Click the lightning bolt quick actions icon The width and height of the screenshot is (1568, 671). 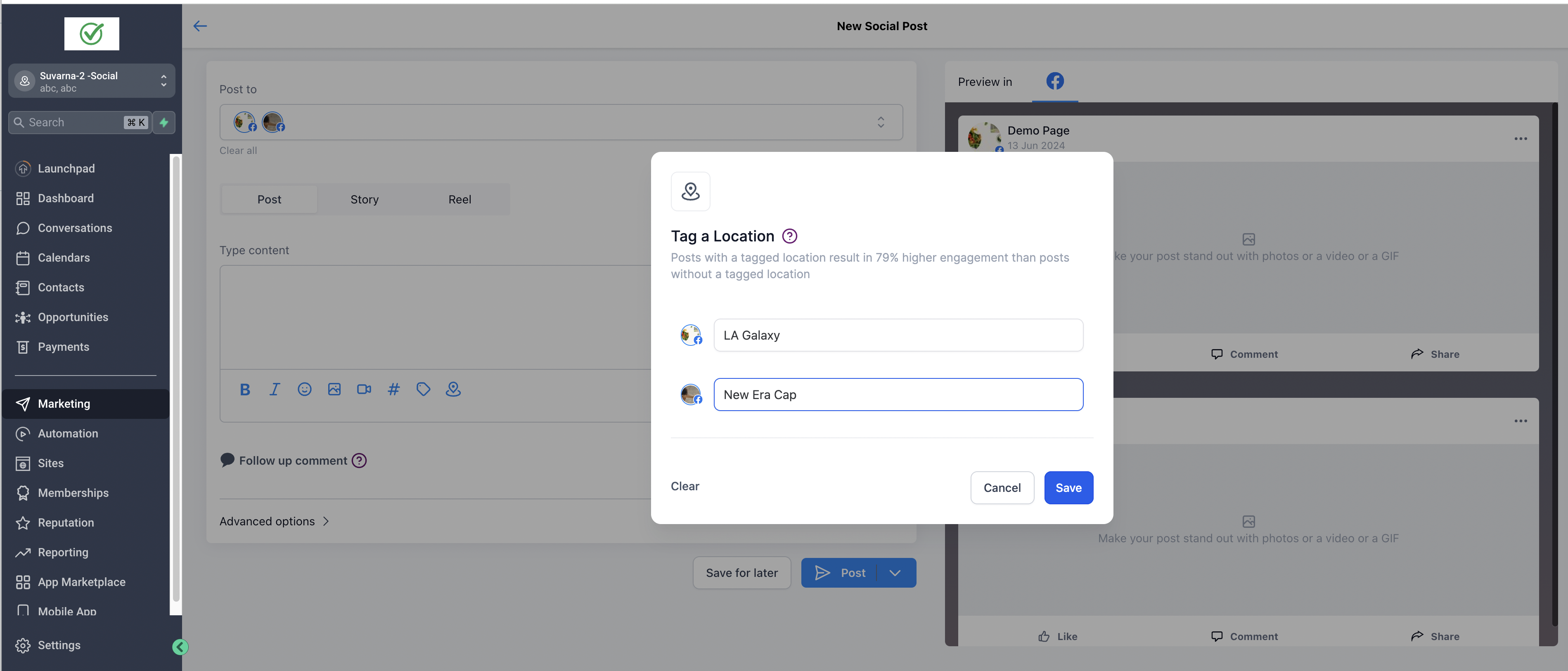tap(164, 122)
